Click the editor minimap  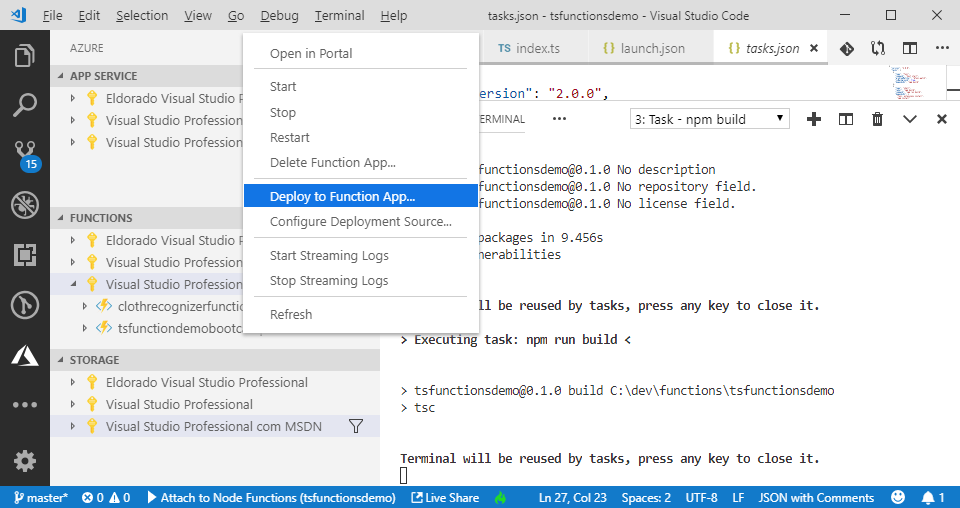909,83
